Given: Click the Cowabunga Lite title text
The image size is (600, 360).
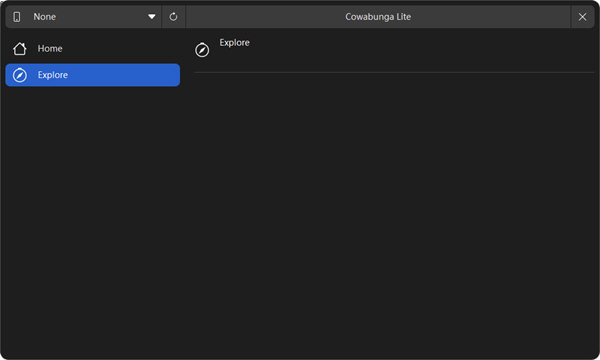Looking at the screenshot, I should pos(378,17).
